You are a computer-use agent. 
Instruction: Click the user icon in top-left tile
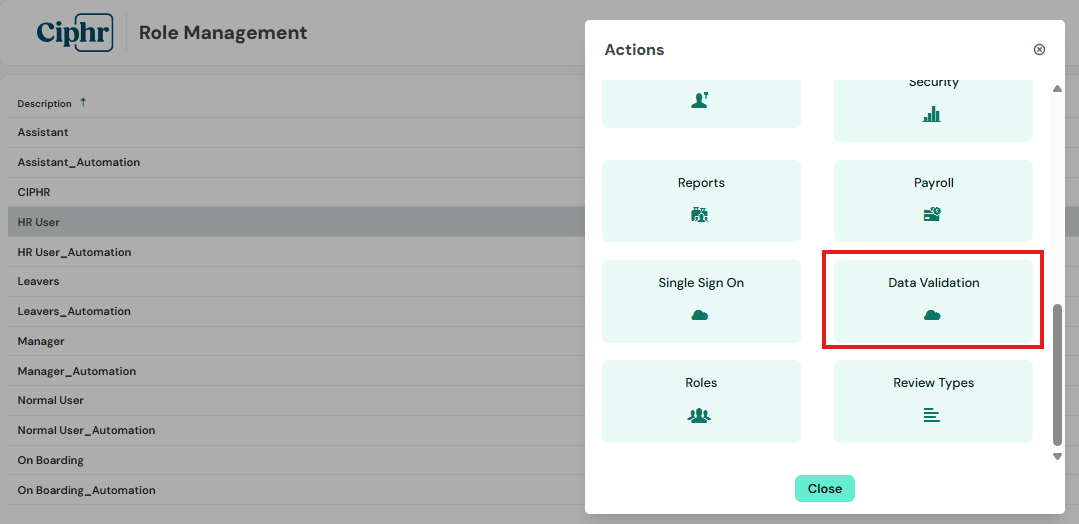tap(700, 101)
